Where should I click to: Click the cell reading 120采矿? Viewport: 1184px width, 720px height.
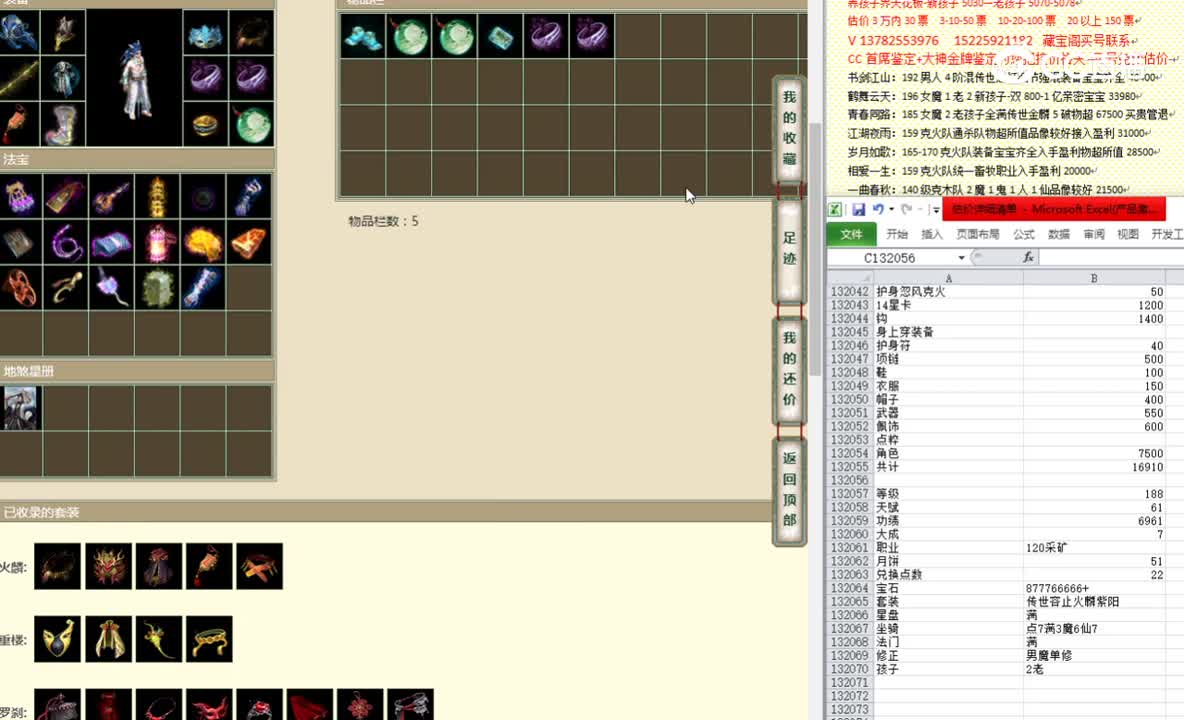pyautogui.click(x=1094, y=548)
